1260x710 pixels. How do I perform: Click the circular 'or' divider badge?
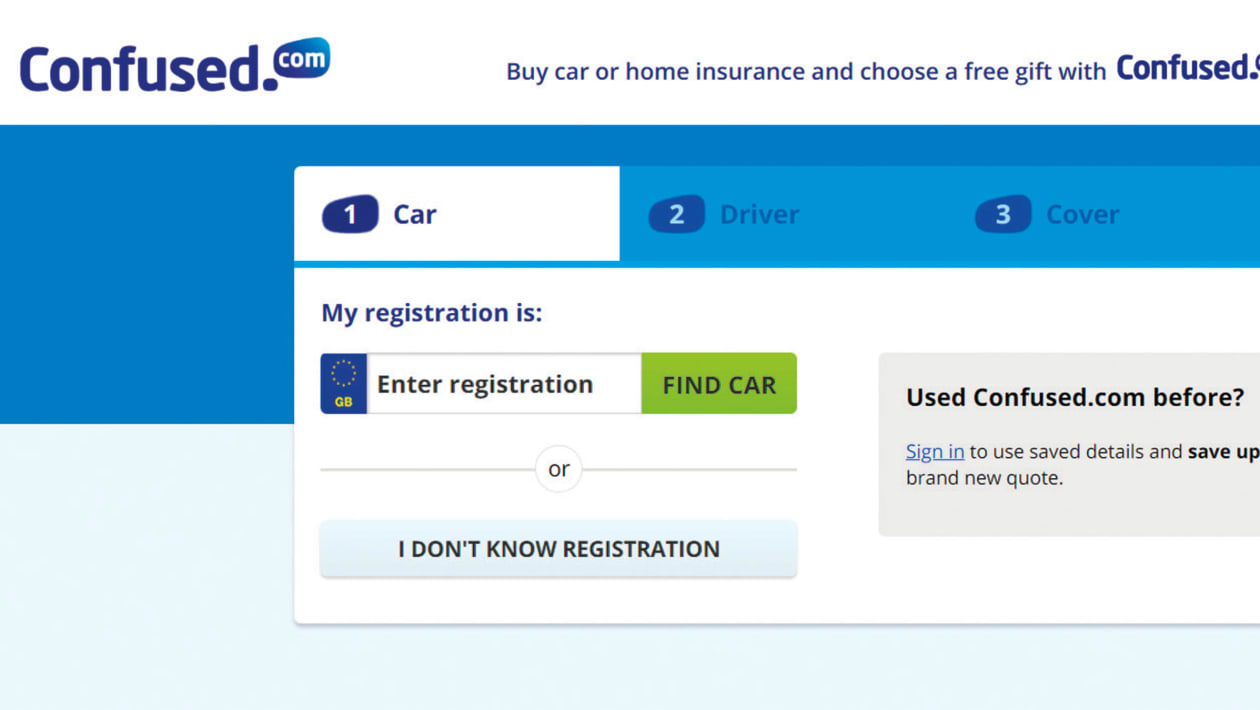[558, 468]
